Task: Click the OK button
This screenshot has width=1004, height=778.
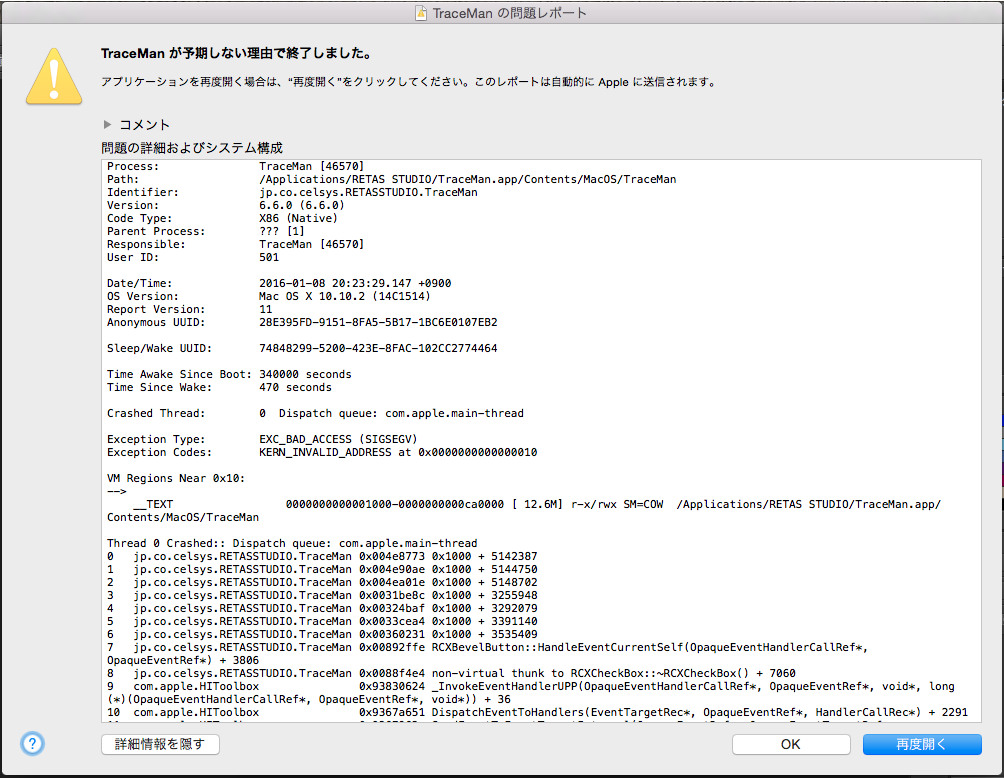Action: click(x=791, y=744)
